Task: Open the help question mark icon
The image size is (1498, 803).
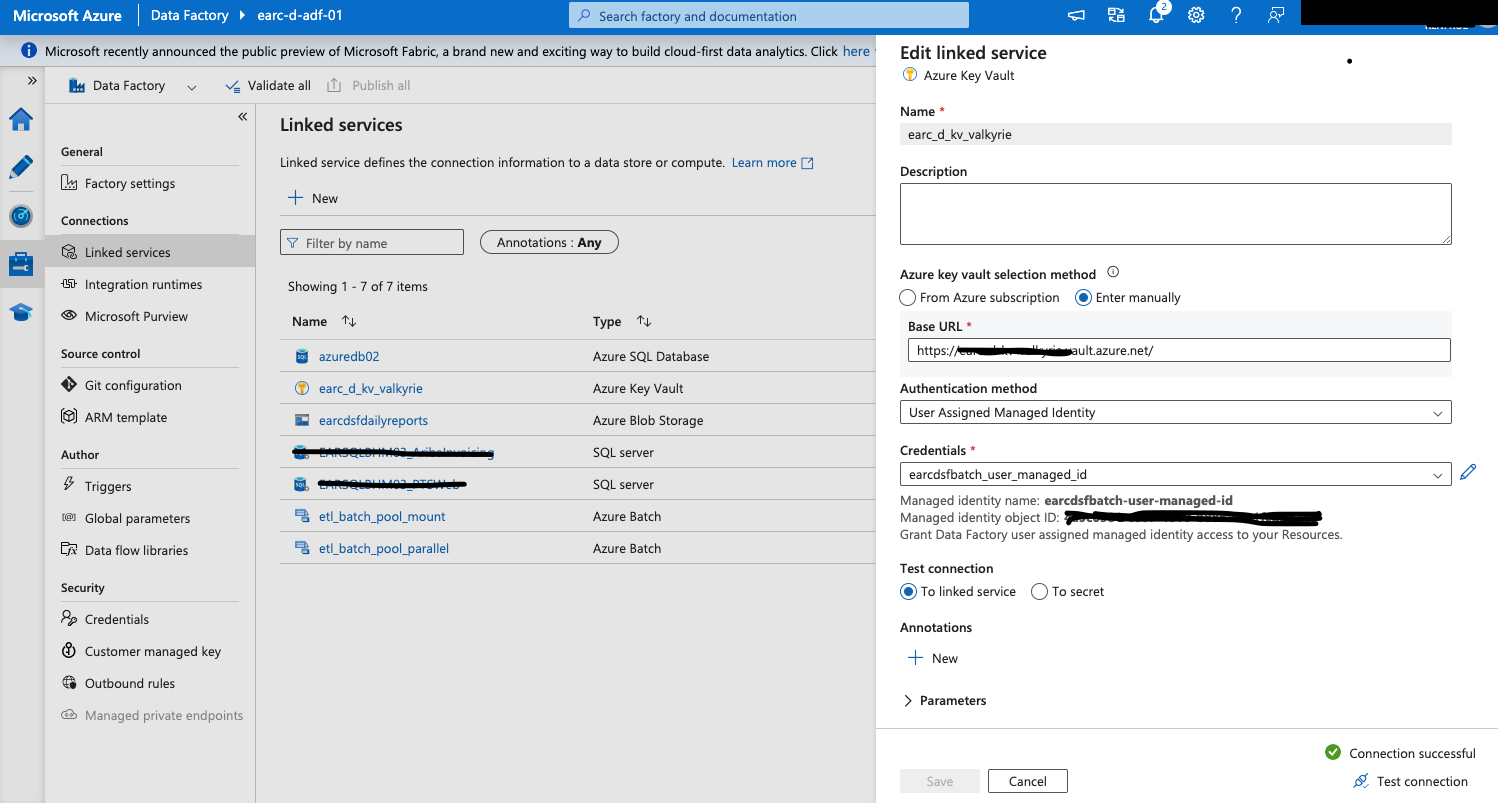Action: coord(1236,15)
